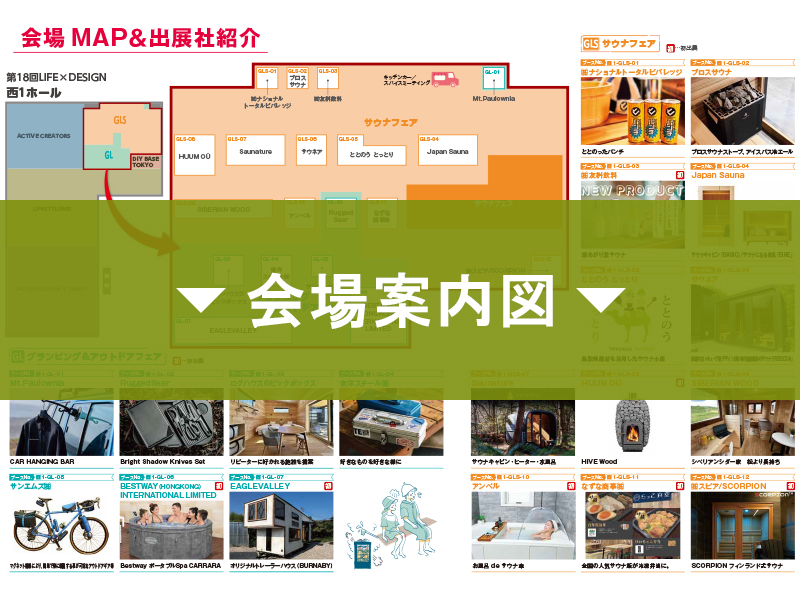Click the Bestway ポータブルSpa CARRARA caption
This screenshot has height=600, width=800.
click(171, 566)
